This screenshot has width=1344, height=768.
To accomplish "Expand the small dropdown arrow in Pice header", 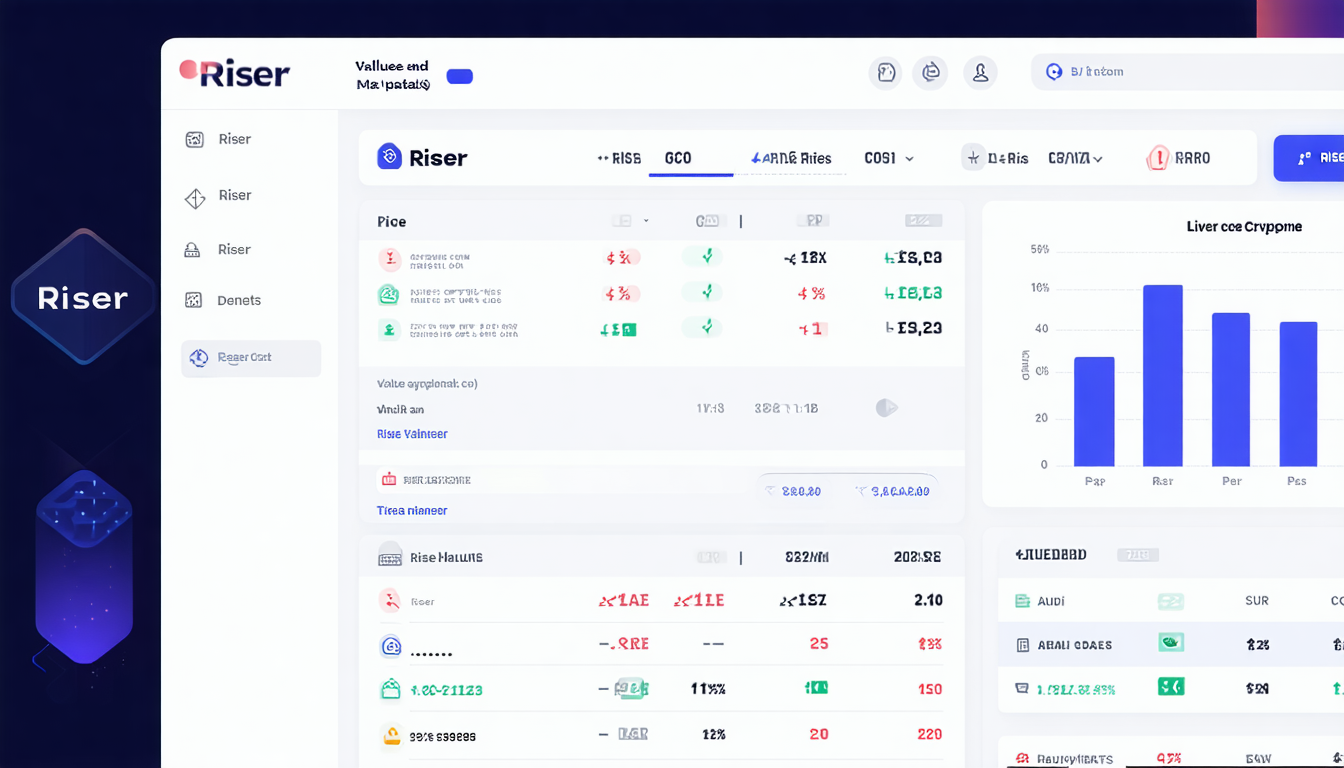I will [646, 221].
